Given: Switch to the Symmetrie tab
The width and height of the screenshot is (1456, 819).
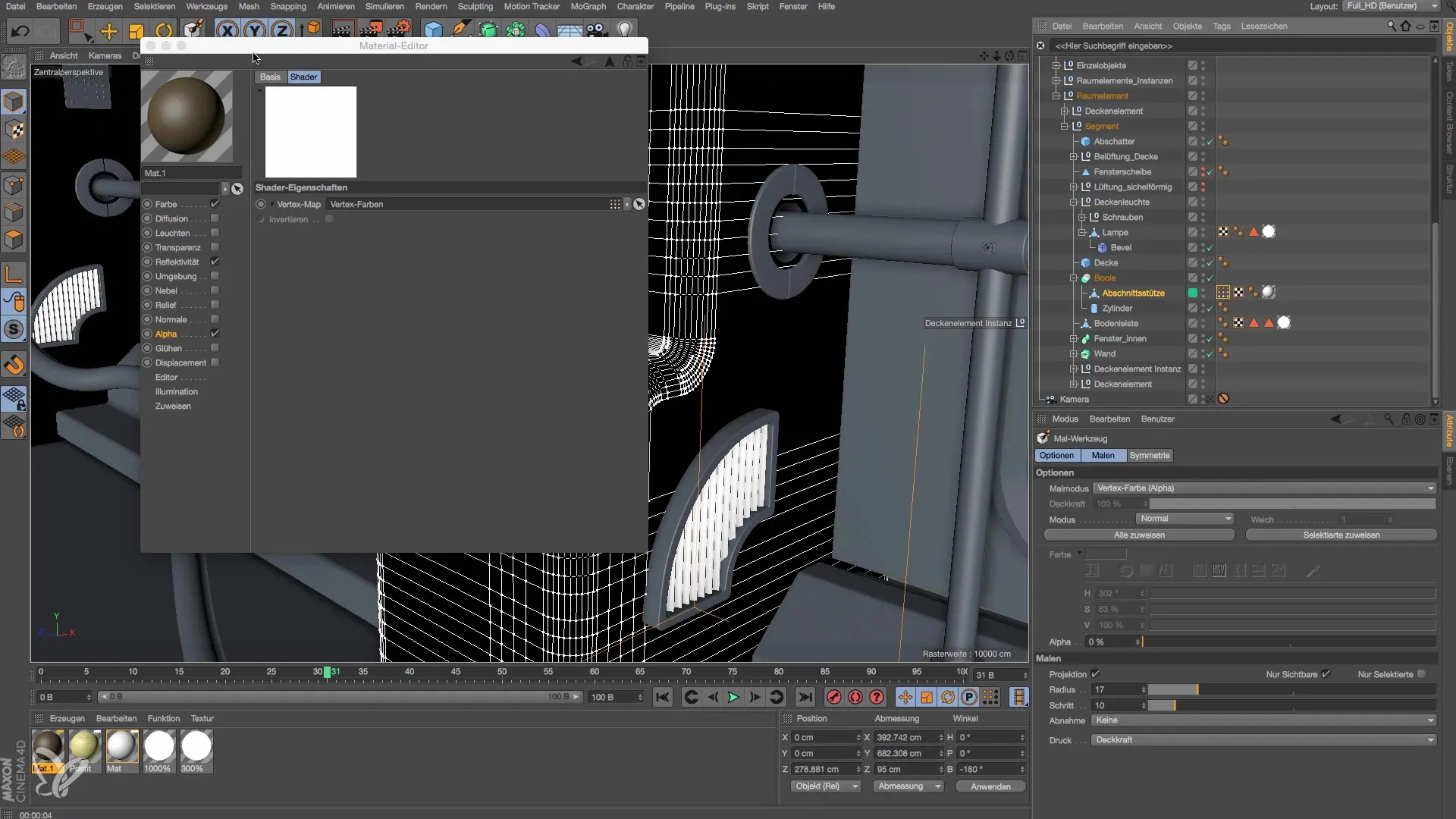Looking at the screenshot, I should tap(1149, 456).
